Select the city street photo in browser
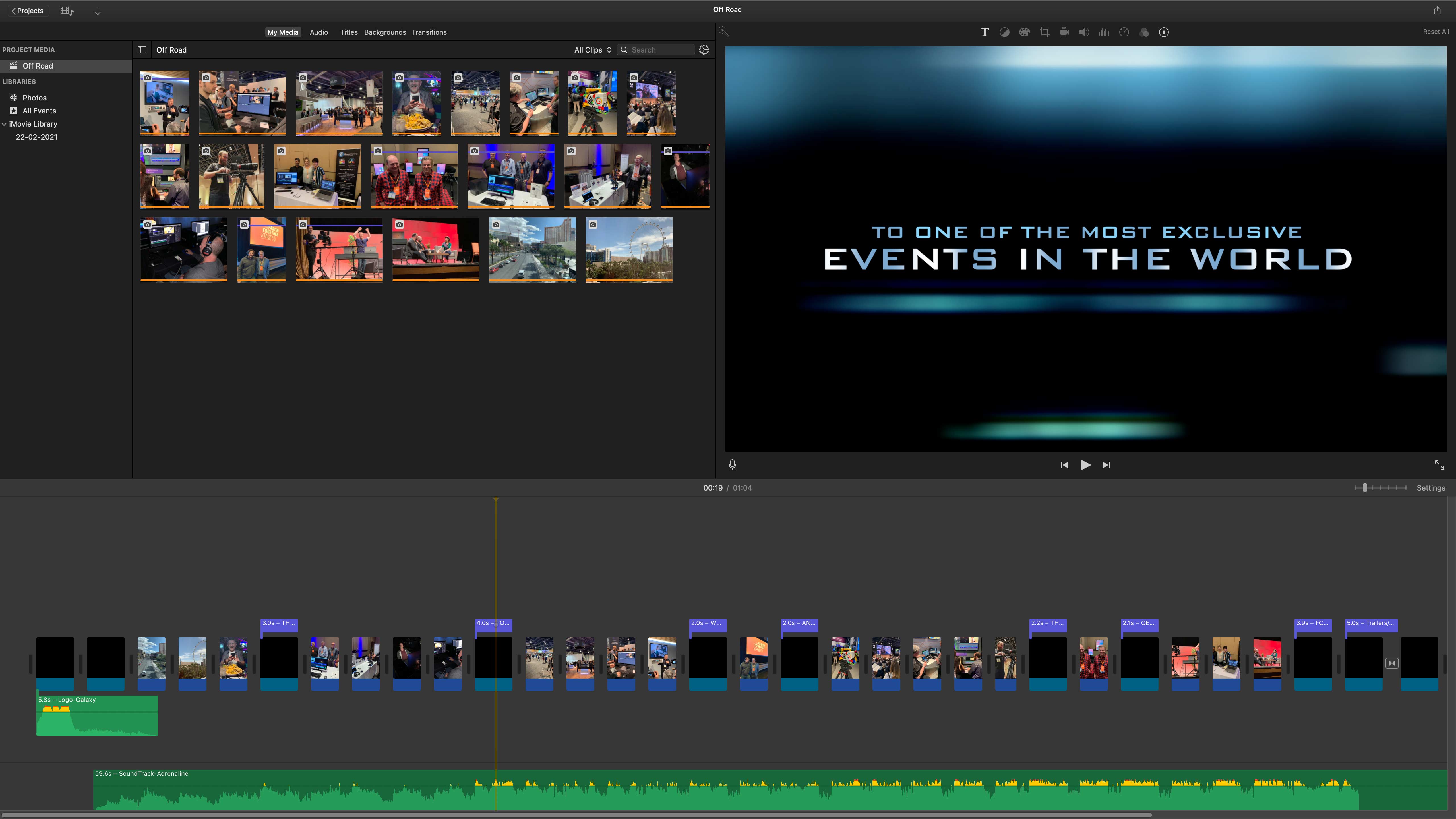 point(532,249)
